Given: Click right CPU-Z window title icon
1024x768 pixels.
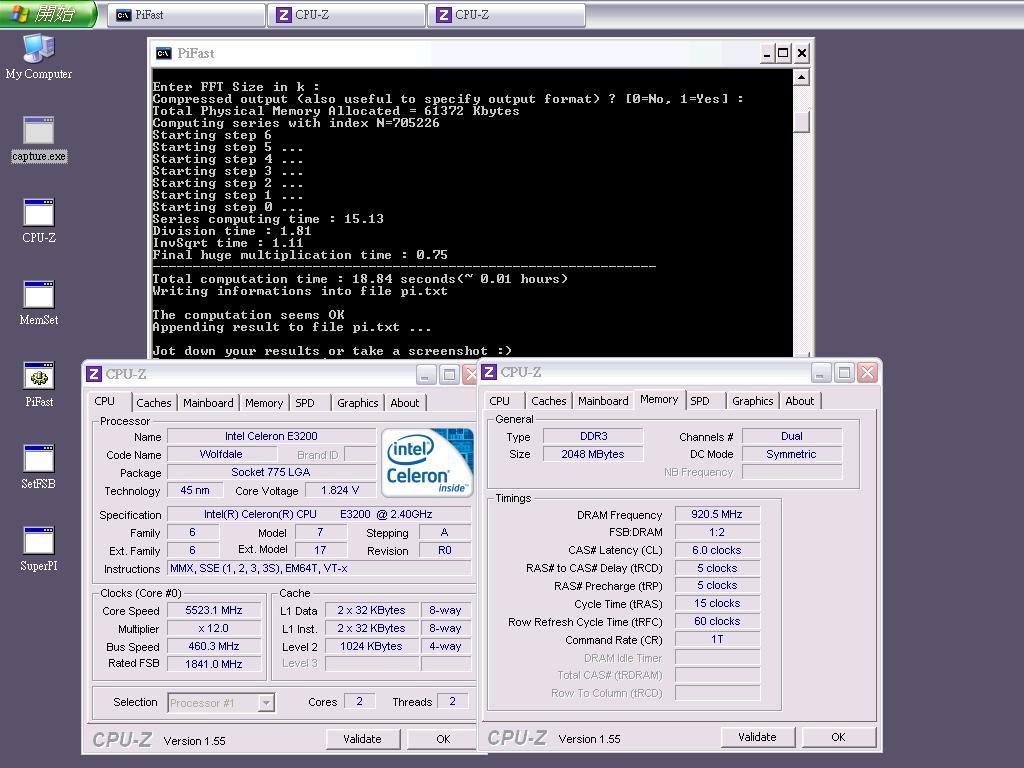Looking at the screenshot, I should (x=488, y=372).
